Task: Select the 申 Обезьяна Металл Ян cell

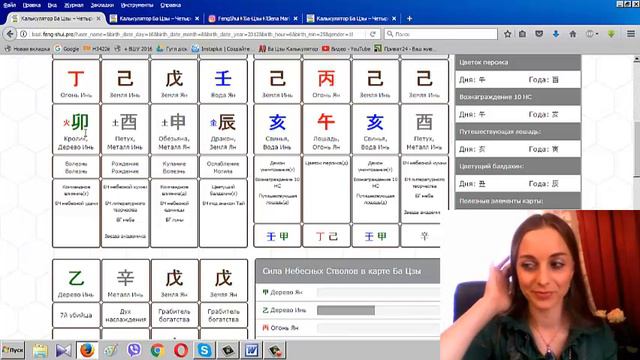Action: click(174, 129)
